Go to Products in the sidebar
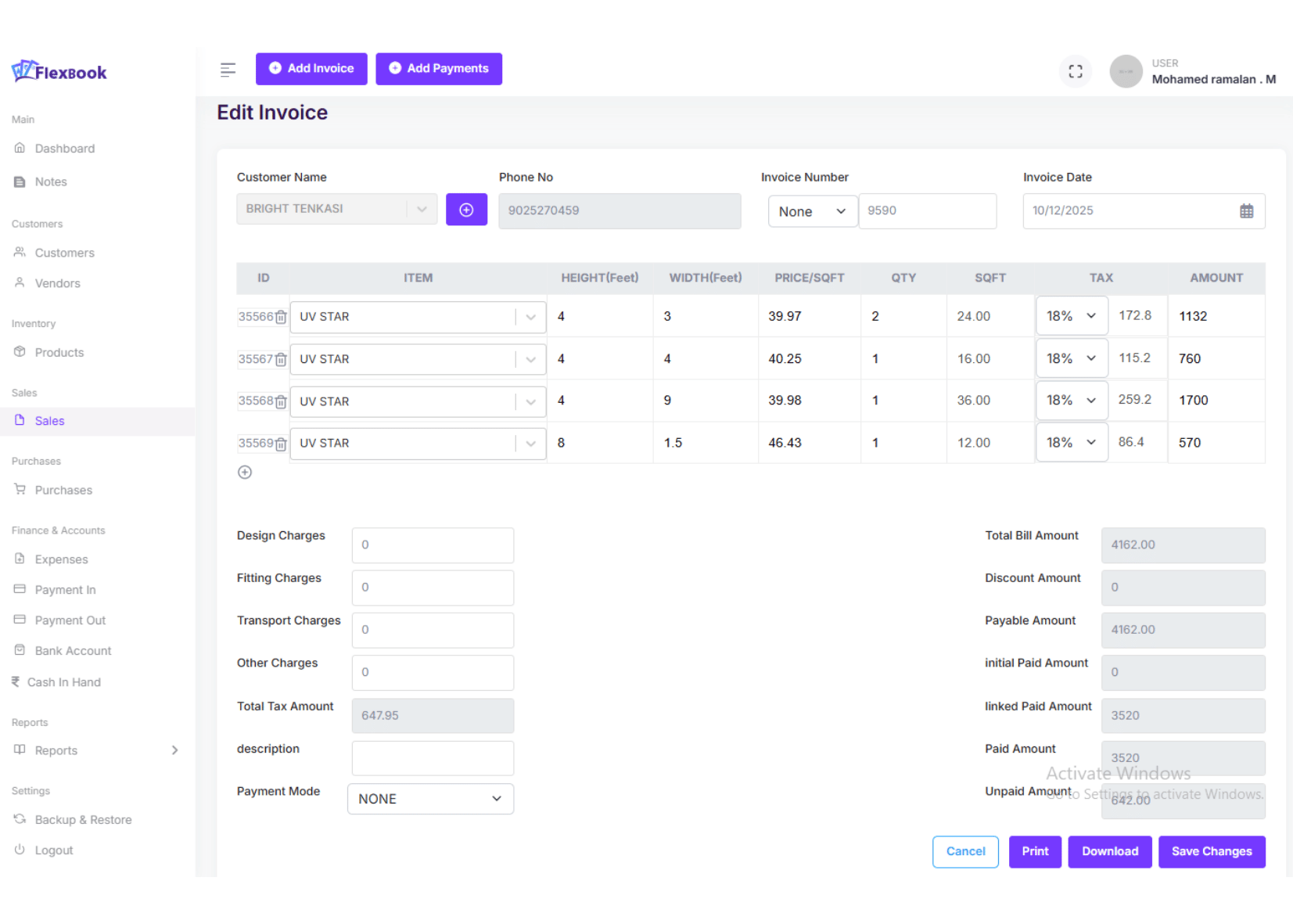Image resolution: width=1293 pixels, height=924 pixels. [59, 353]
